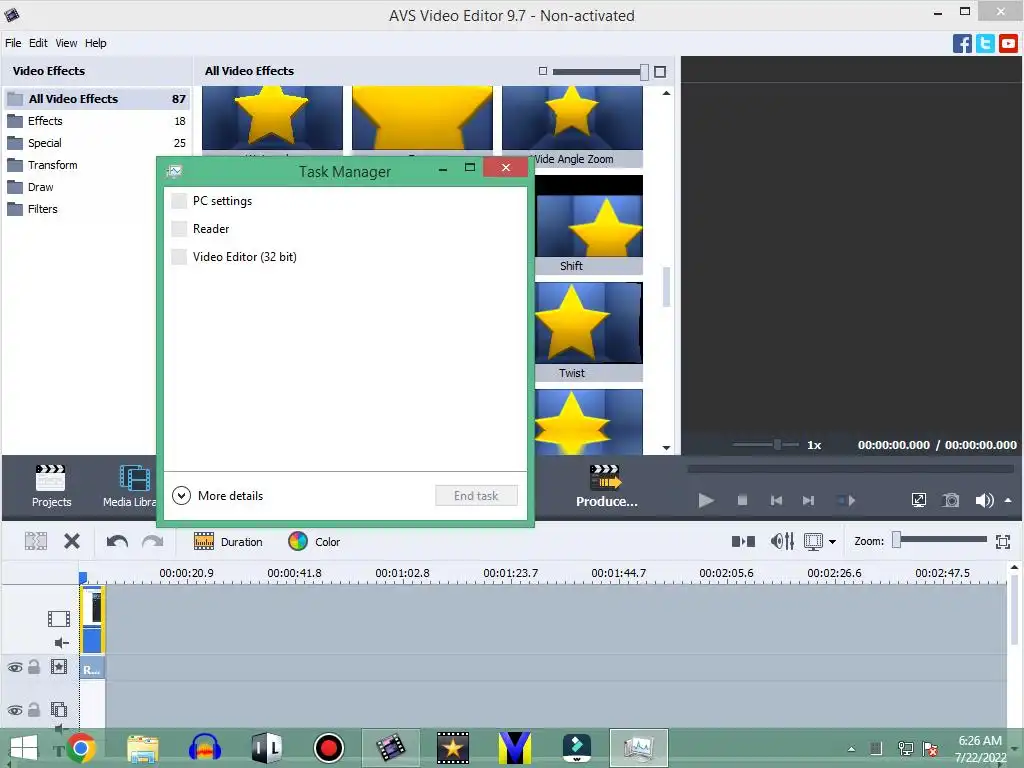This screenshot has width=1024, height=768.
Task: Toggle overlay track visibility eye
Action: coord(14,710)
